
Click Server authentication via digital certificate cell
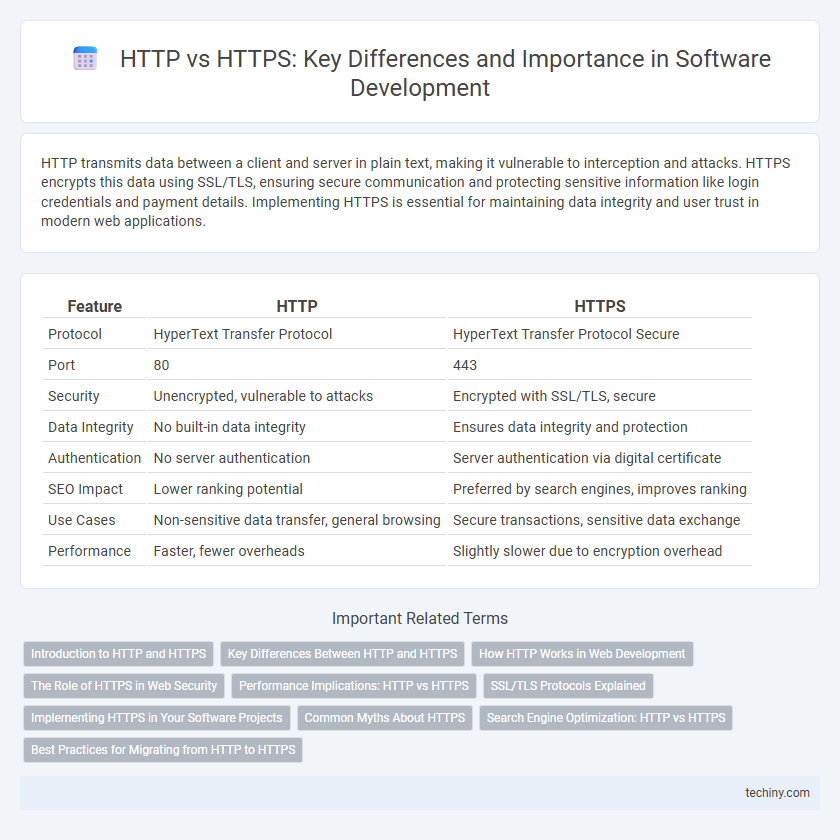click(600, 459)
